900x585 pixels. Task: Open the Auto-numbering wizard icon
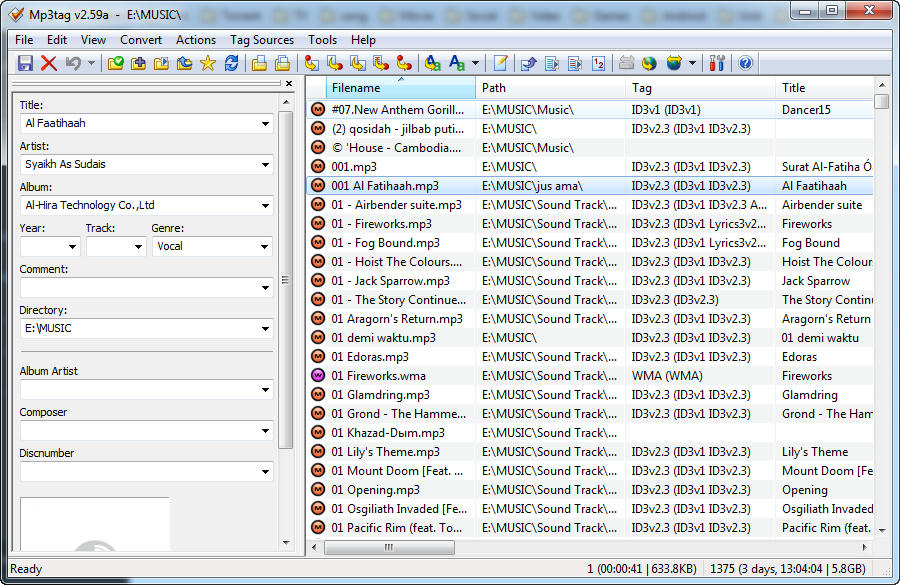(598, 63)
